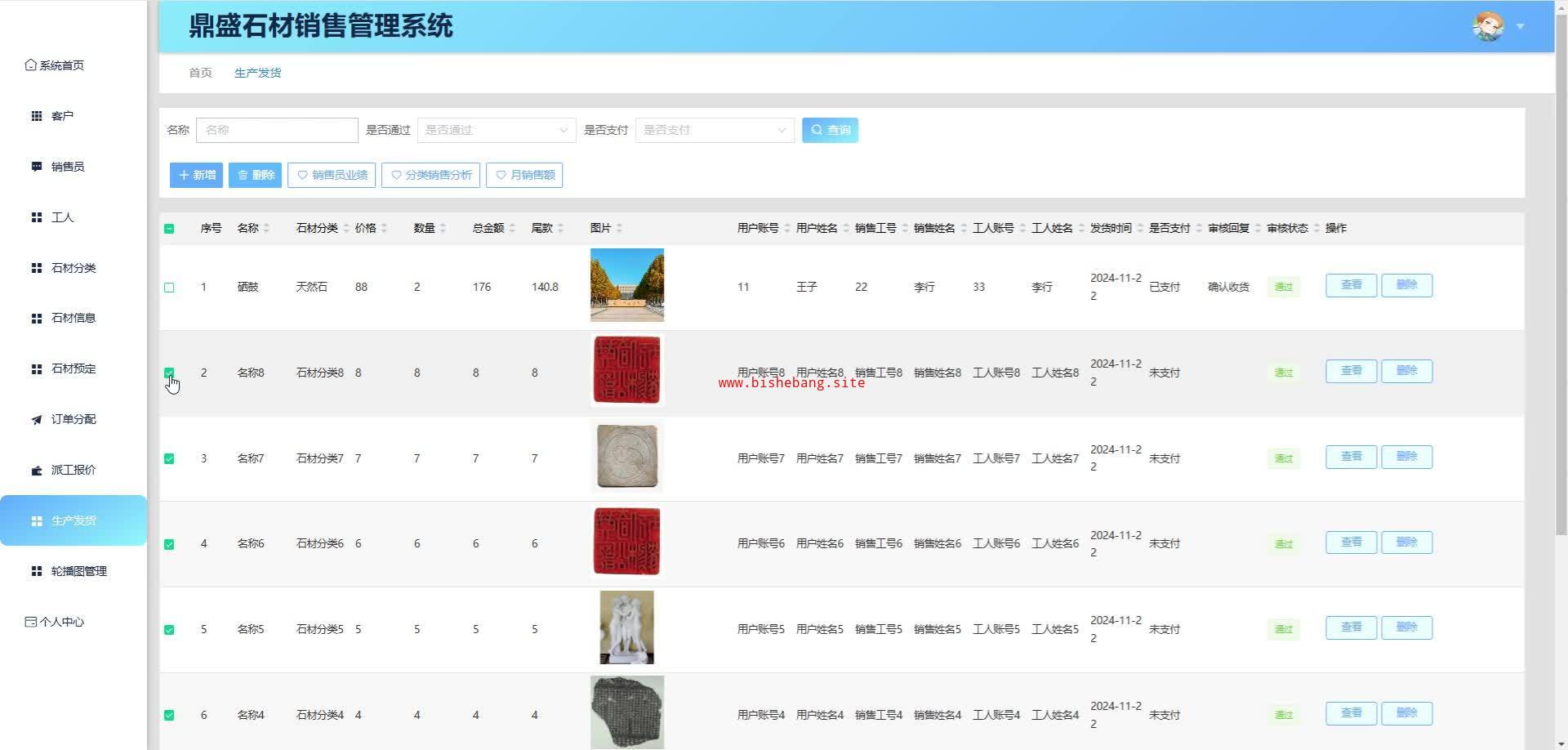Click the 名称 search input field
The width and height of the screenshot is (1568, 750).
click(277, 130)
